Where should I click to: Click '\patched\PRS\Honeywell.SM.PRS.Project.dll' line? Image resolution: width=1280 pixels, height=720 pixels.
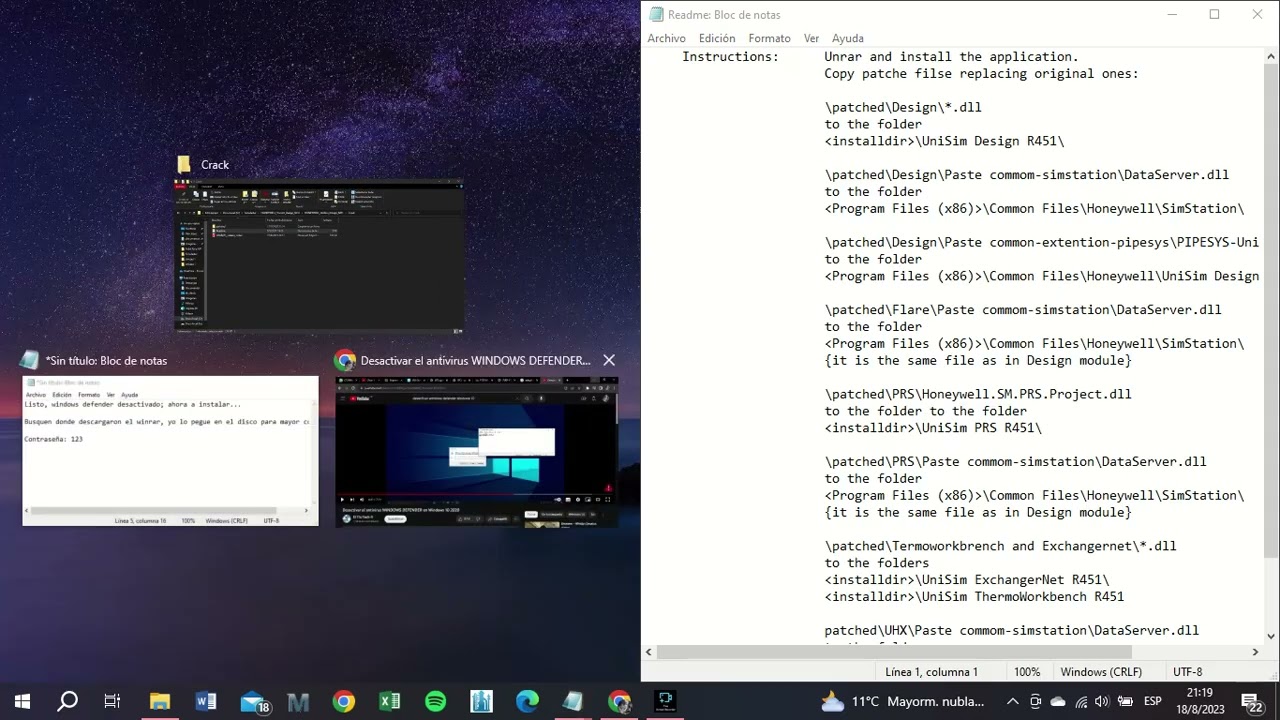coord(978,394)
